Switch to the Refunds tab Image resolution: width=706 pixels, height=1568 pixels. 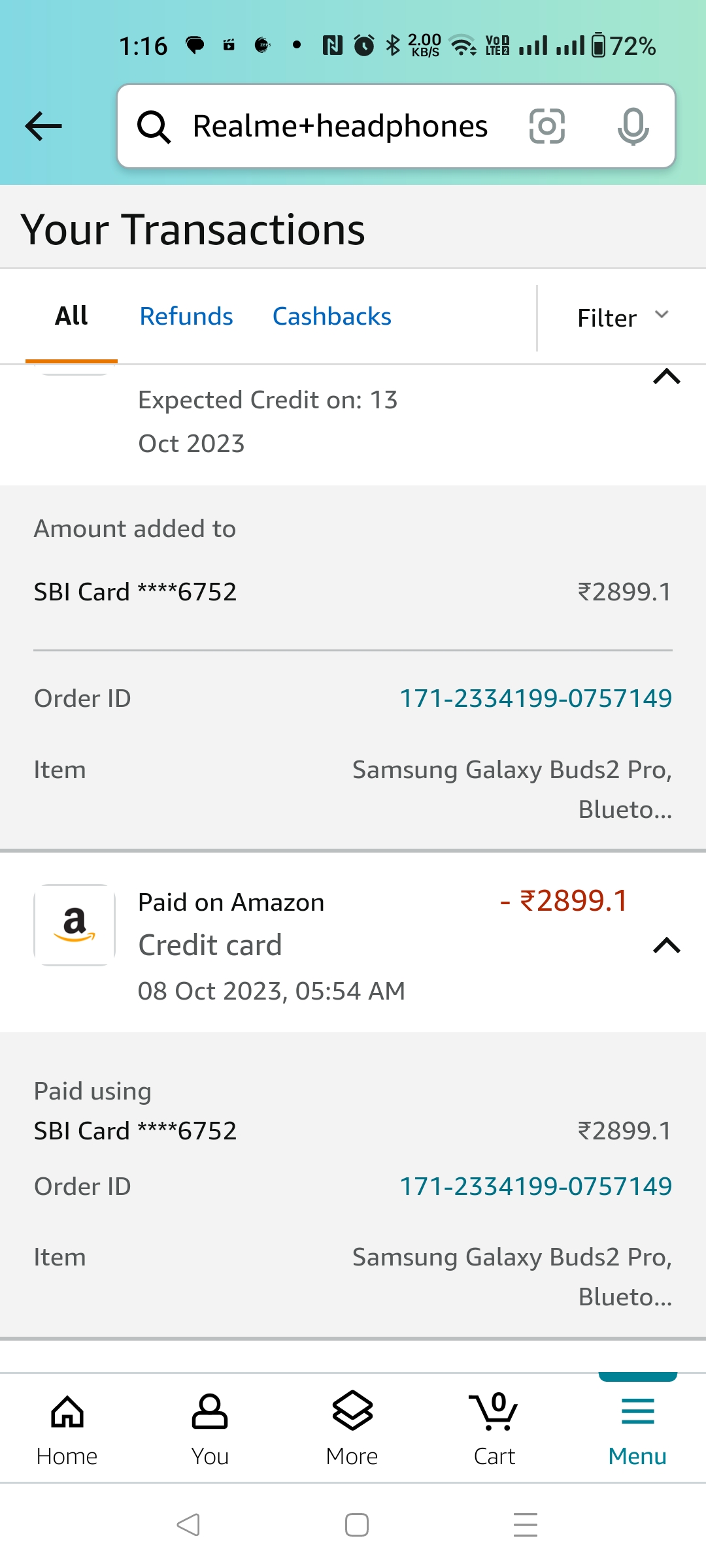186,316
